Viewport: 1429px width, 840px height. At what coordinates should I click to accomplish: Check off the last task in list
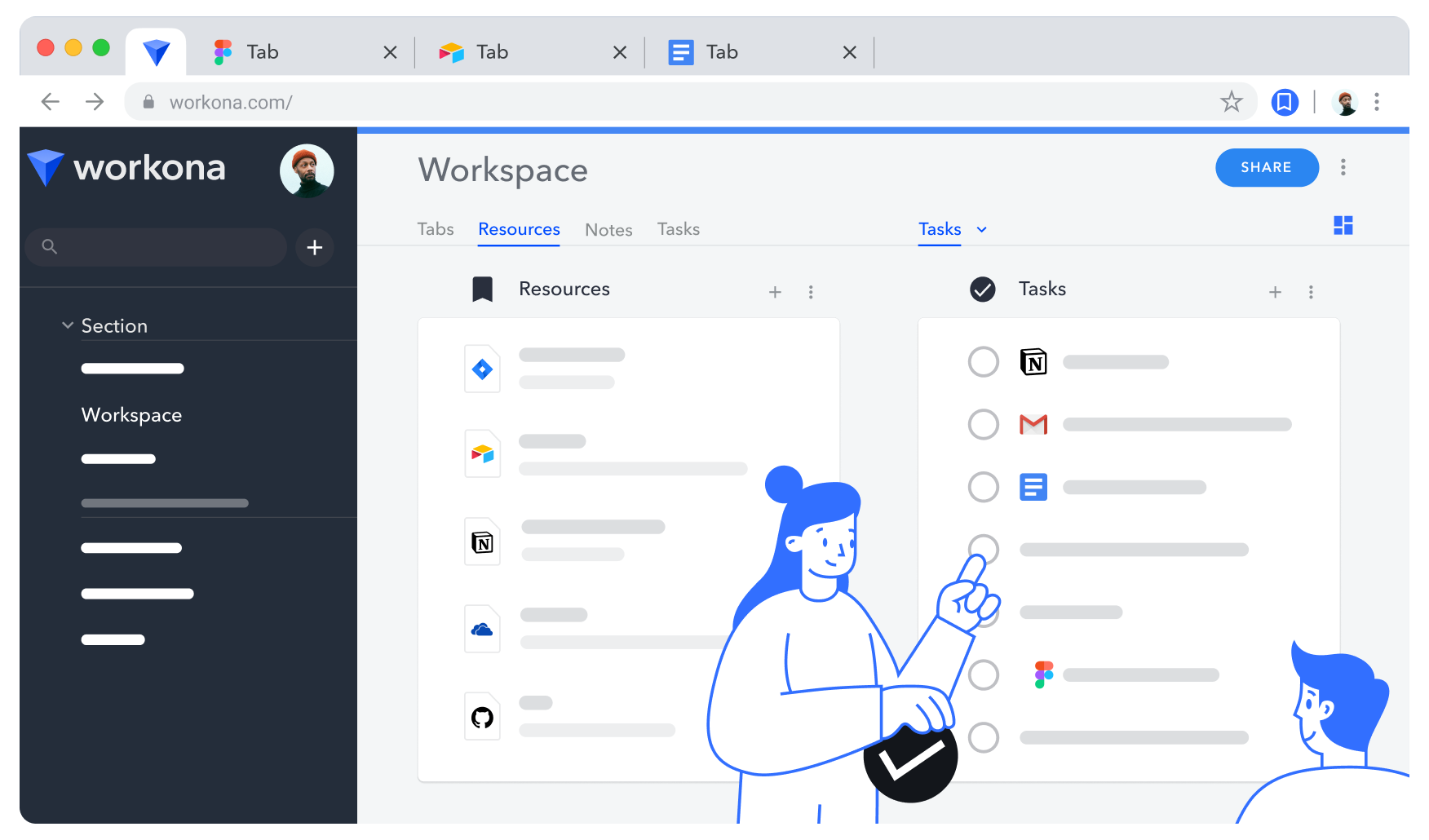pos(984,737)
